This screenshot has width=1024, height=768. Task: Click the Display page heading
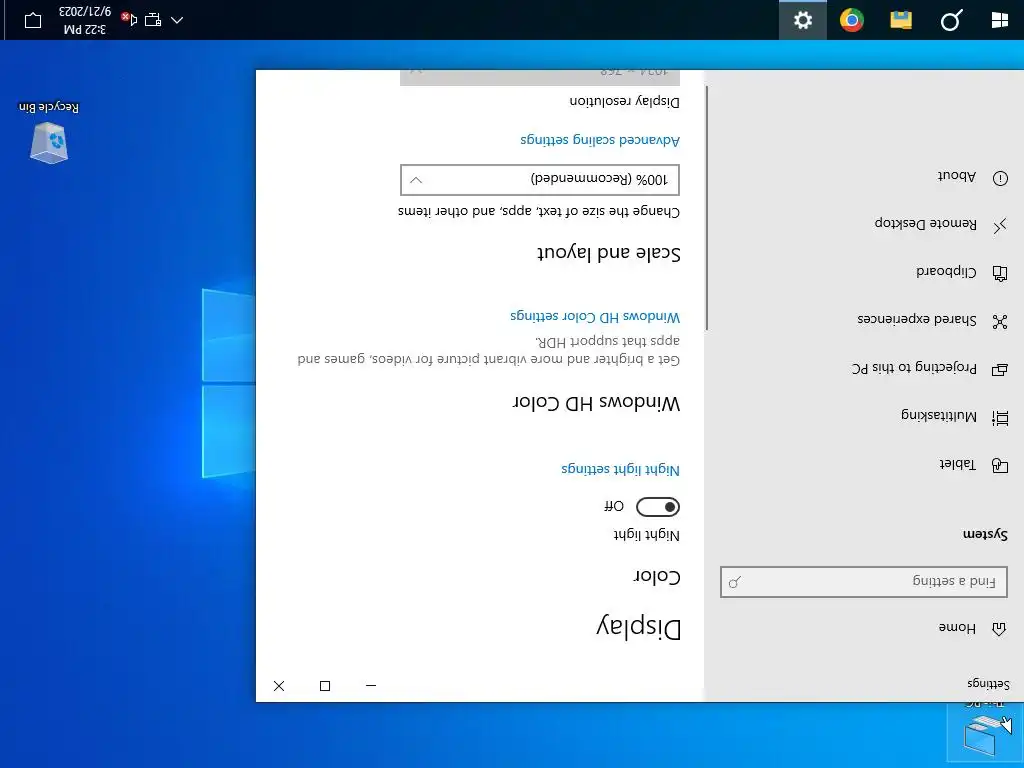tap(638, 627)
